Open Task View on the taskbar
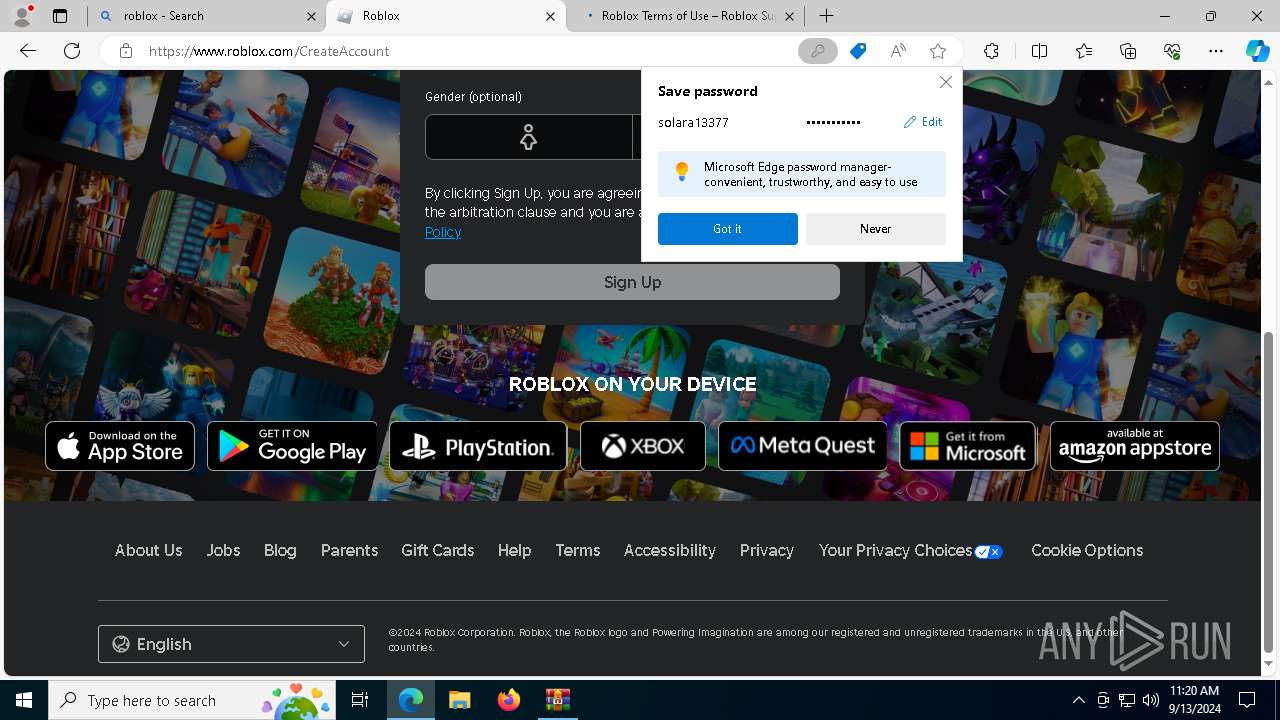Viewport: 1280px width, 720px height. coord(360,700)
